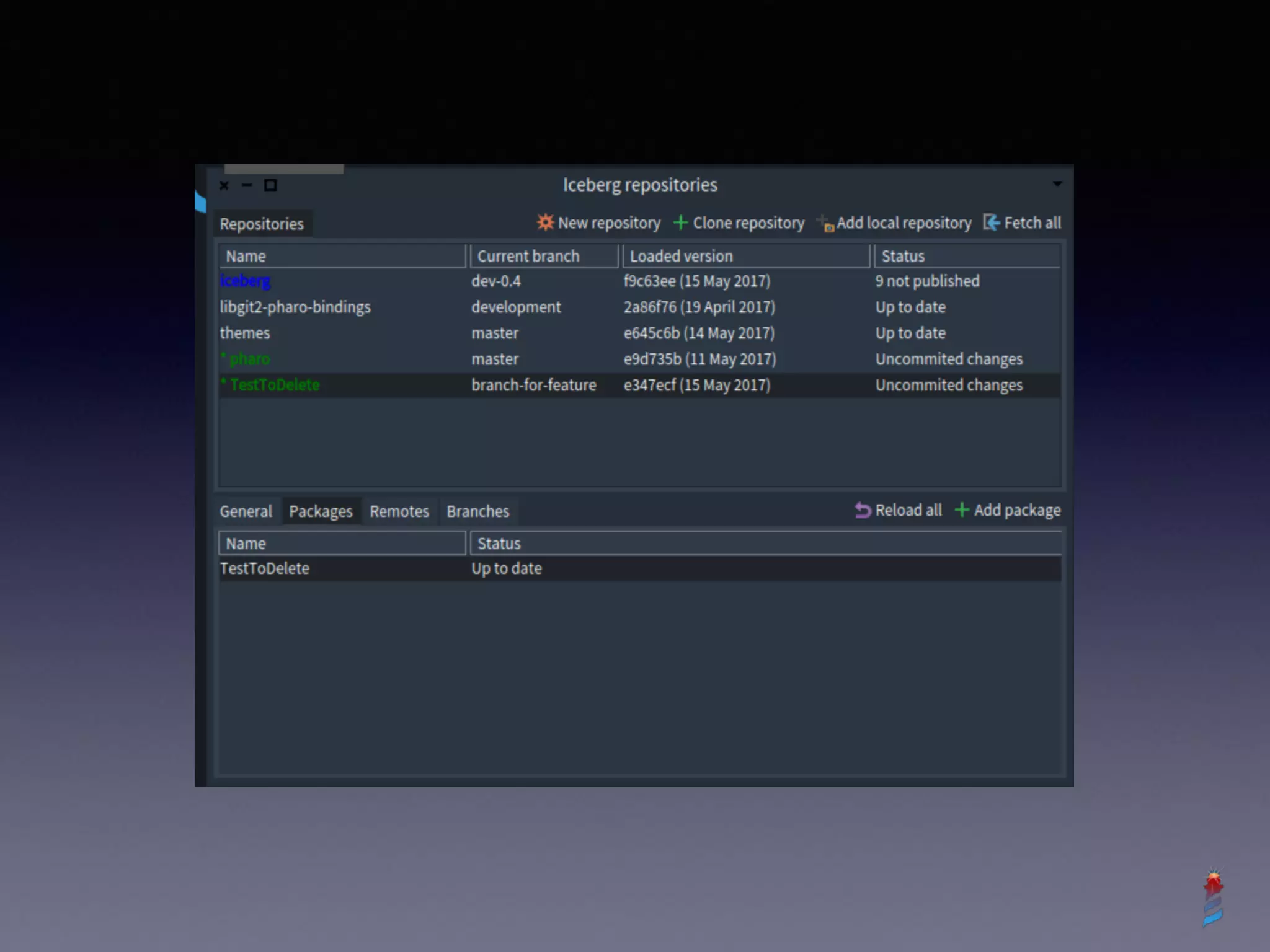Switch to the General tab
The width and height of the screenshot is (1270, 952).
click(x=246, y=511)
